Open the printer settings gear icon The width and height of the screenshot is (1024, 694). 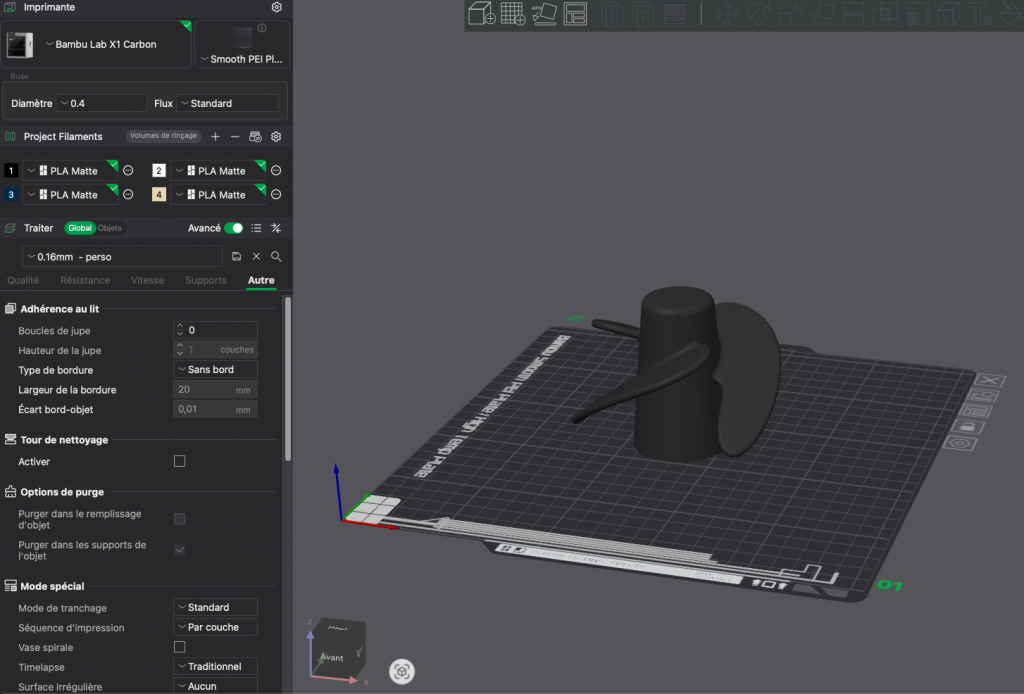[x=277, y=7]
